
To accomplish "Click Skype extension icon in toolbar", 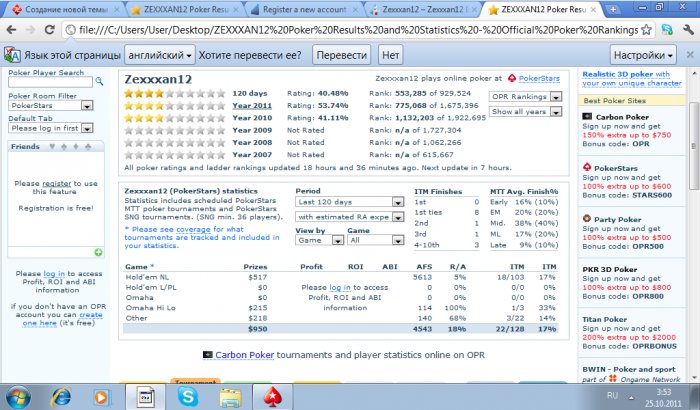I will click(x=667, y=30).
